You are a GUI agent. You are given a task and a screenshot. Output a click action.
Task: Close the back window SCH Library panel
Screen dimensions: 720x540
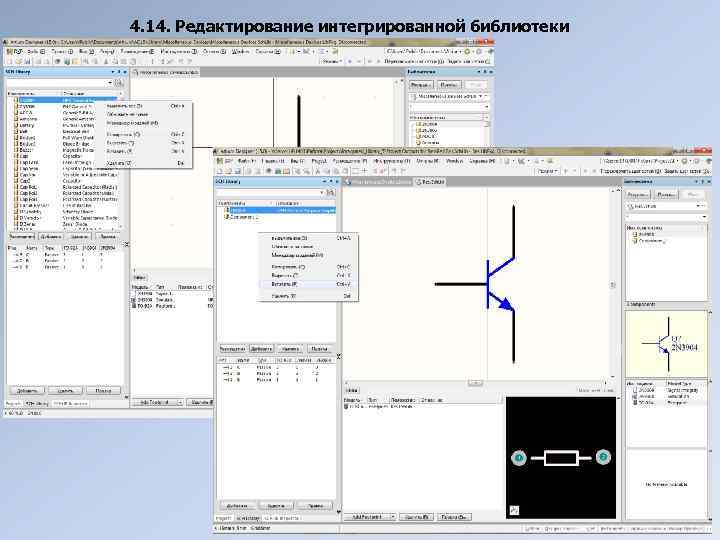point(124,72)
